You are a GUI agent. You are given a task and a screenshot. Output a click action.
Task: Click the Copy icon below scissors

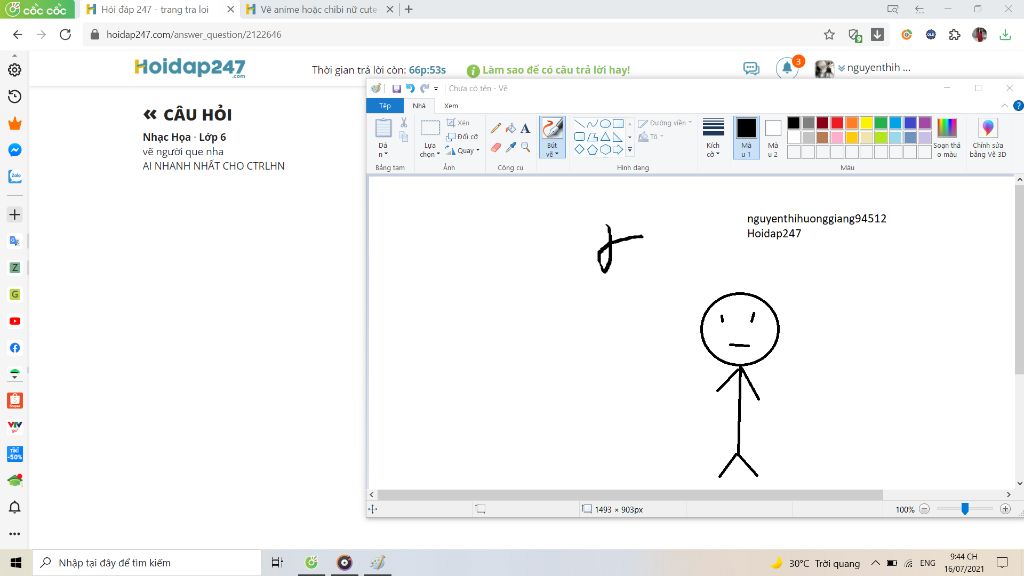pyautogui.click(x=404, y=136)
